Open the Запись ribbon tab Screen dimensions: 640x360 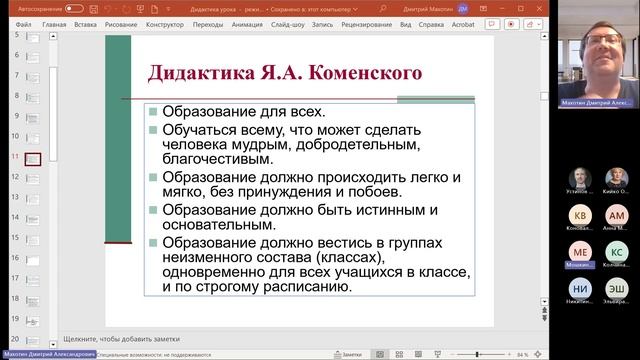point(322,24)
